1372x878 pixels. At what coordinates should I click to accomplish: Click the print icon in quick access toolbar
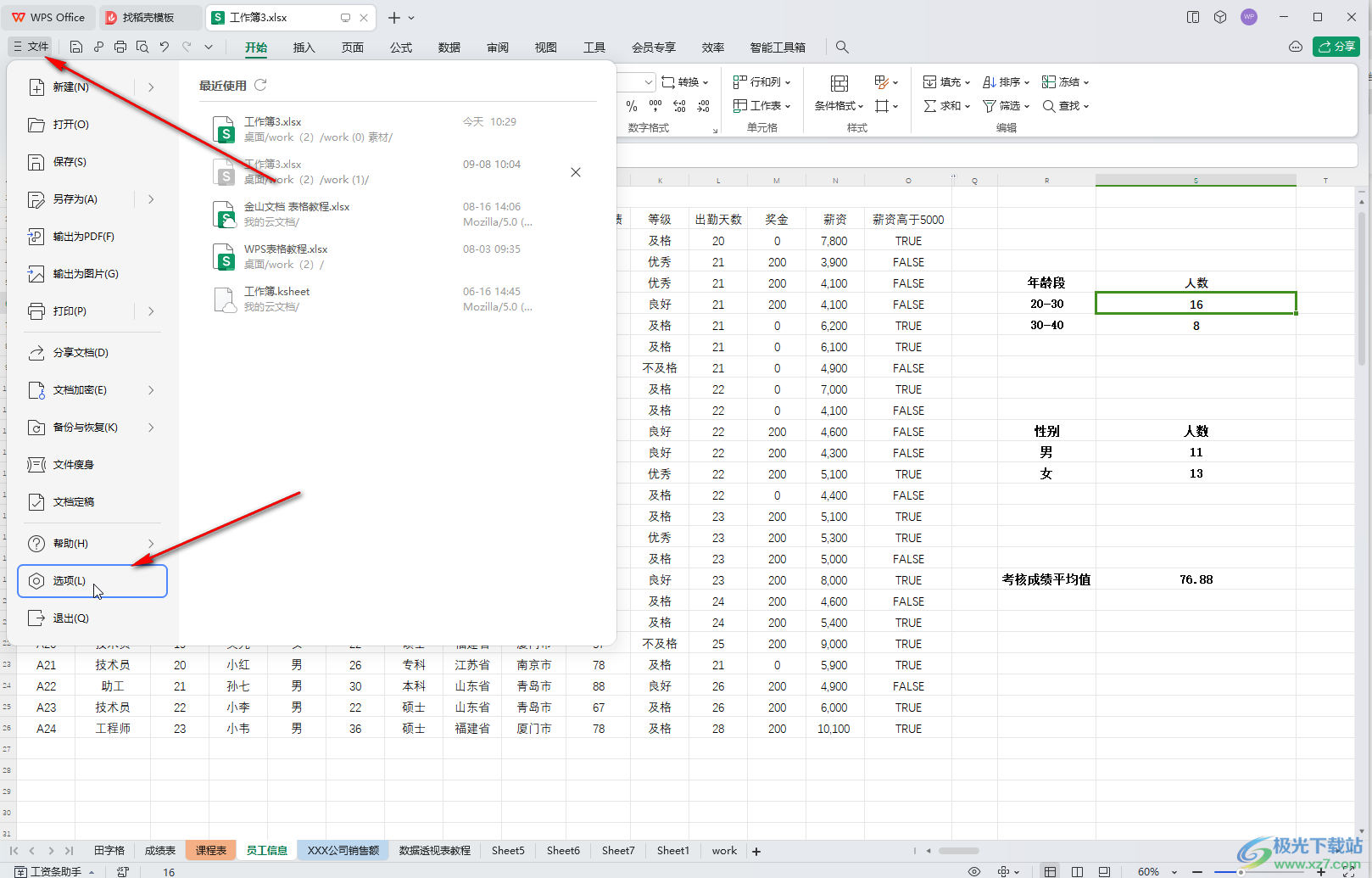click(120, 48)
